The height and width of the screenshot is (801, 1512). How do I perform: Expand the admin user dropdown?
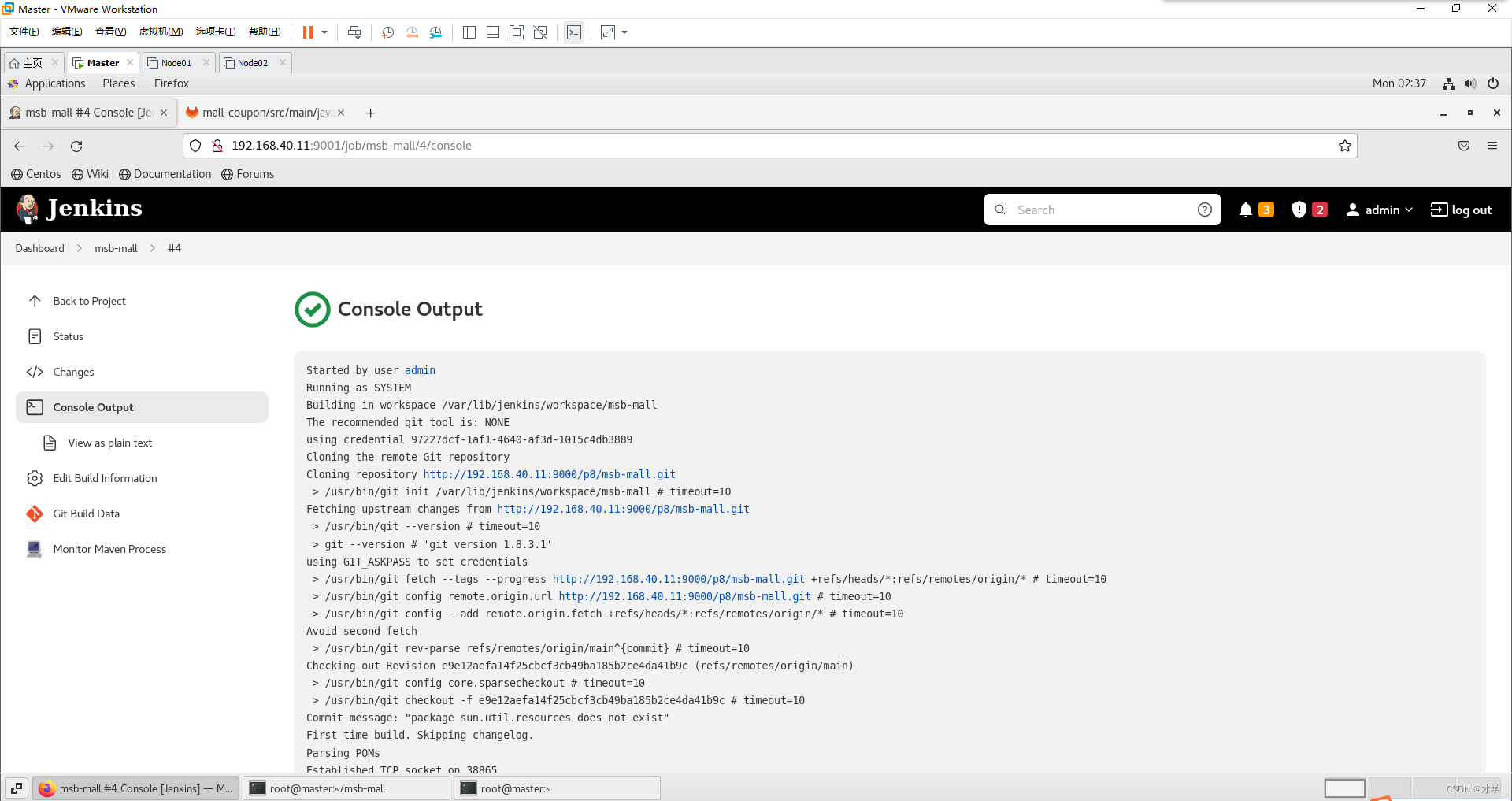click(x=1380, y=210)
